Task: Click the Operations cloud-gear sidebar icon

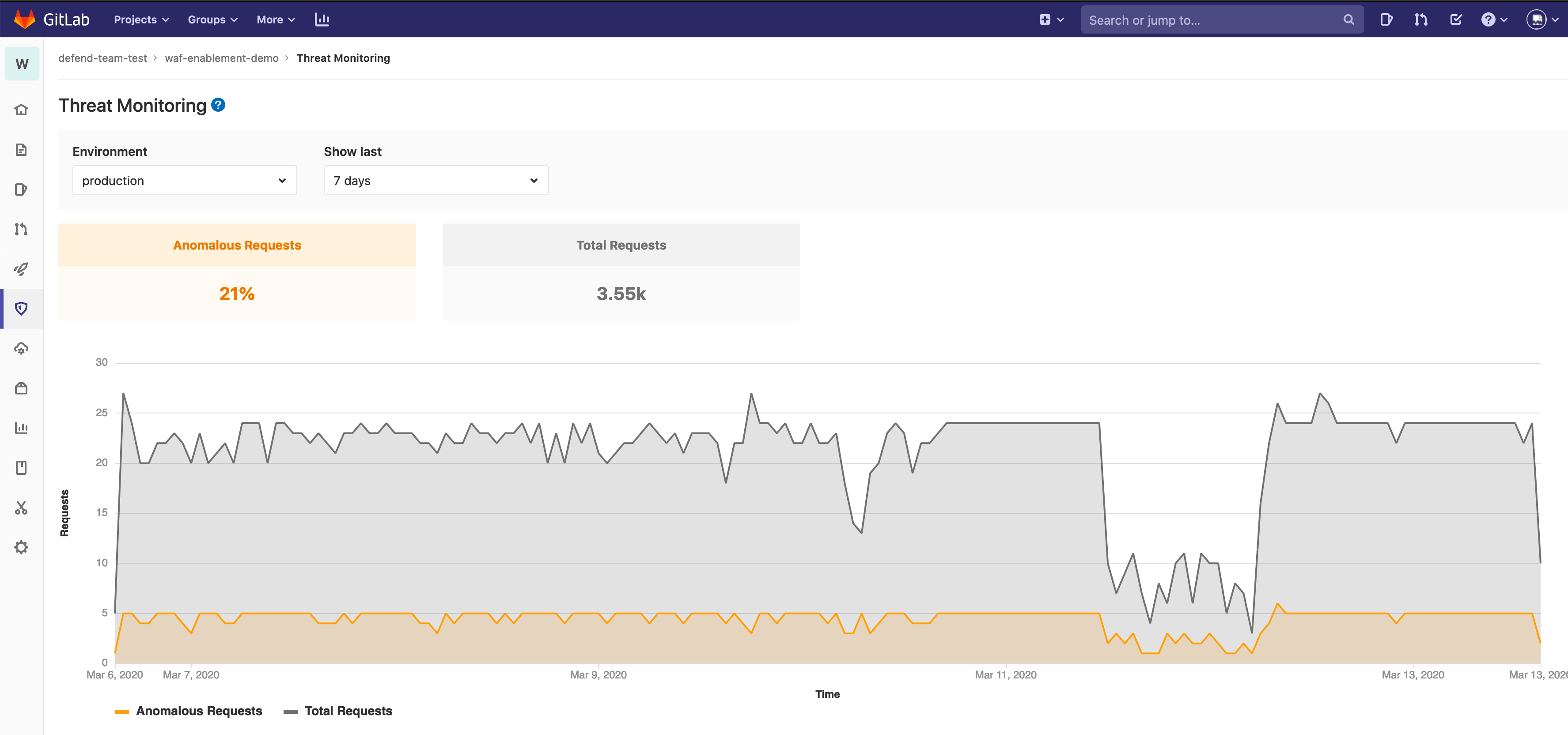Action: 21,349
